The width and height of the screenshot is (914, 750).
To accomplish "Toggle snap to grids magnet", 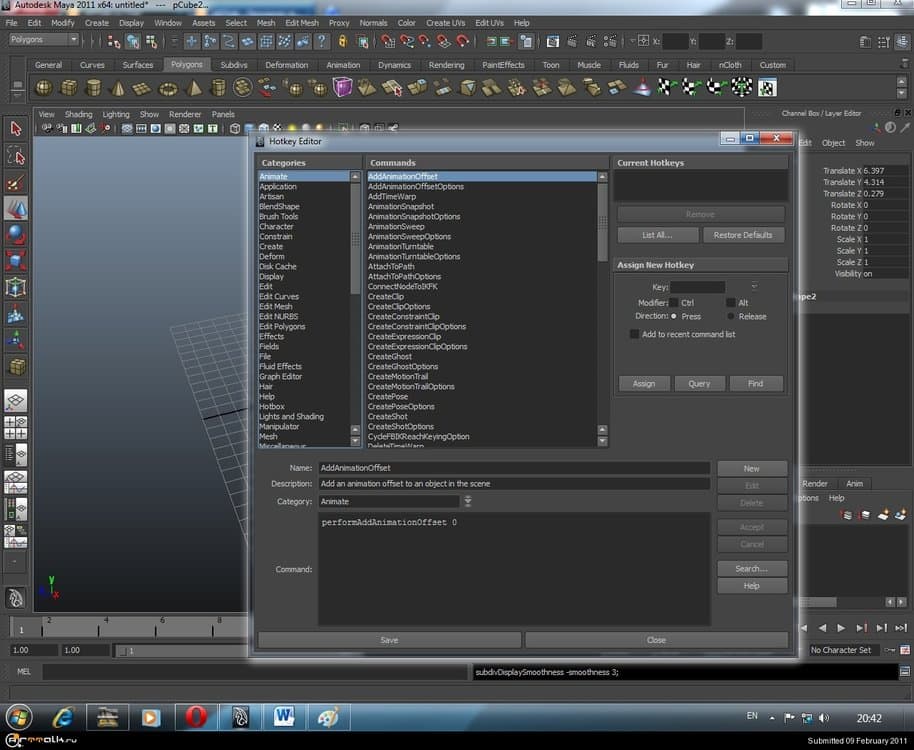I will coord(388,41).
